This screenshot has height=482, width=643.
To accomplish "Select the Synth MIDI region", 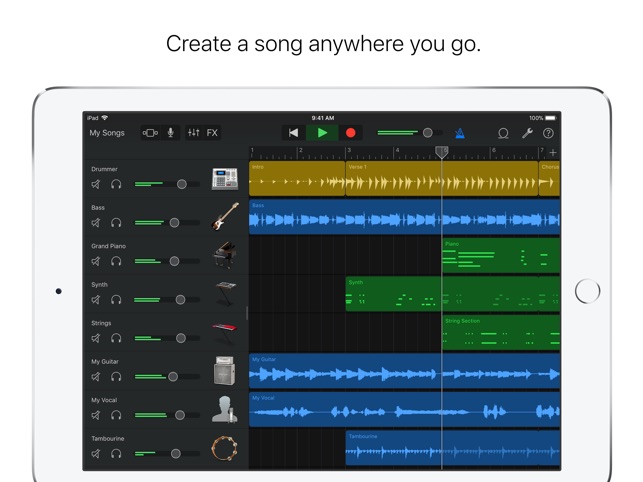I will 453,294.
